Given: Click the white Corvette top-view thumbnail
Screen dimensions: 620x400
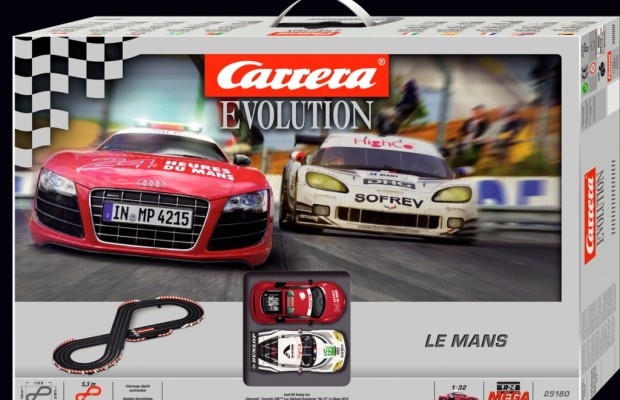Looking at the screenshot, I should pos(298,350).
